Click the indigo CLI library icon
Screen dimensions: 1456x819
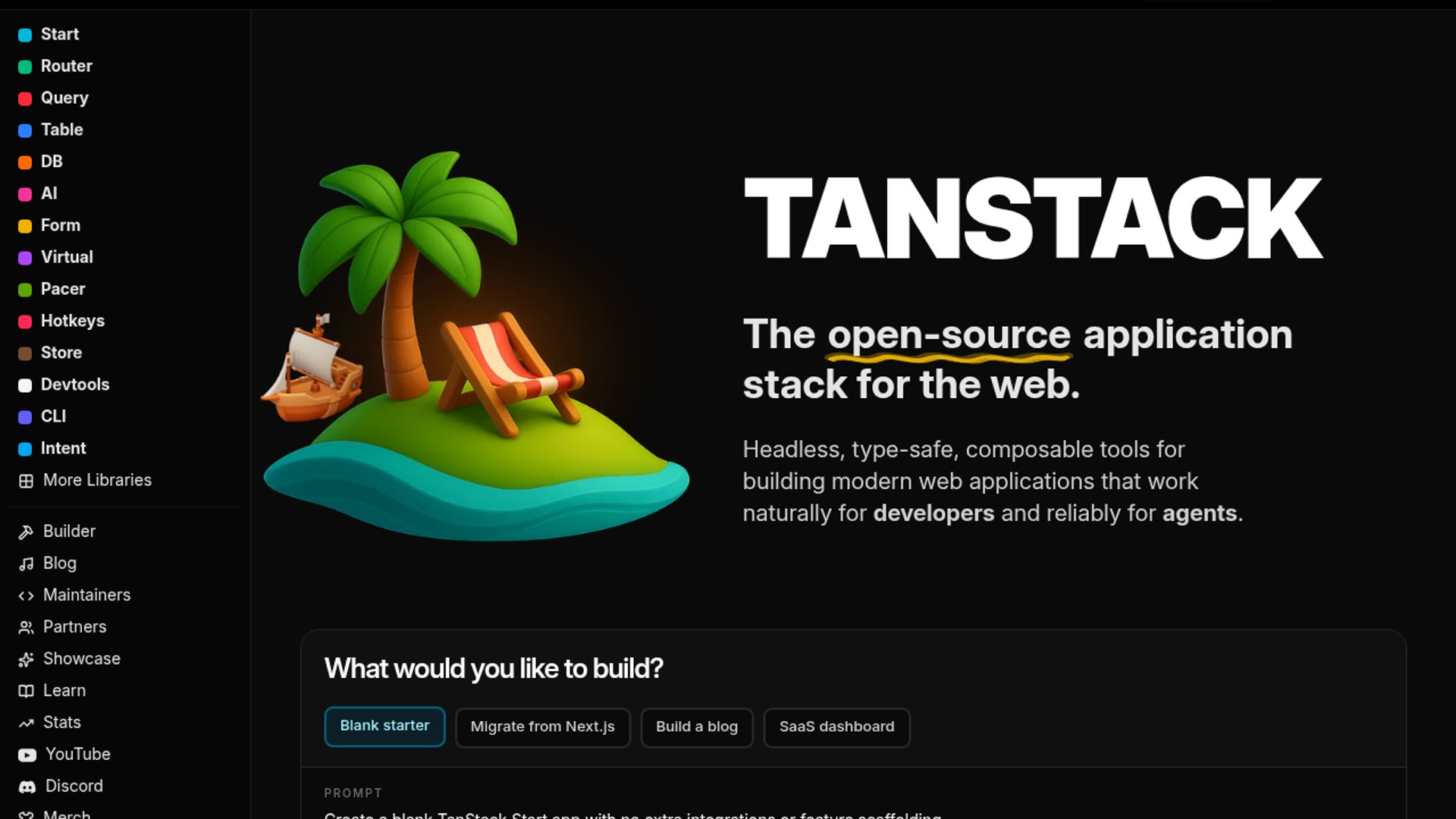click(25, 417)
